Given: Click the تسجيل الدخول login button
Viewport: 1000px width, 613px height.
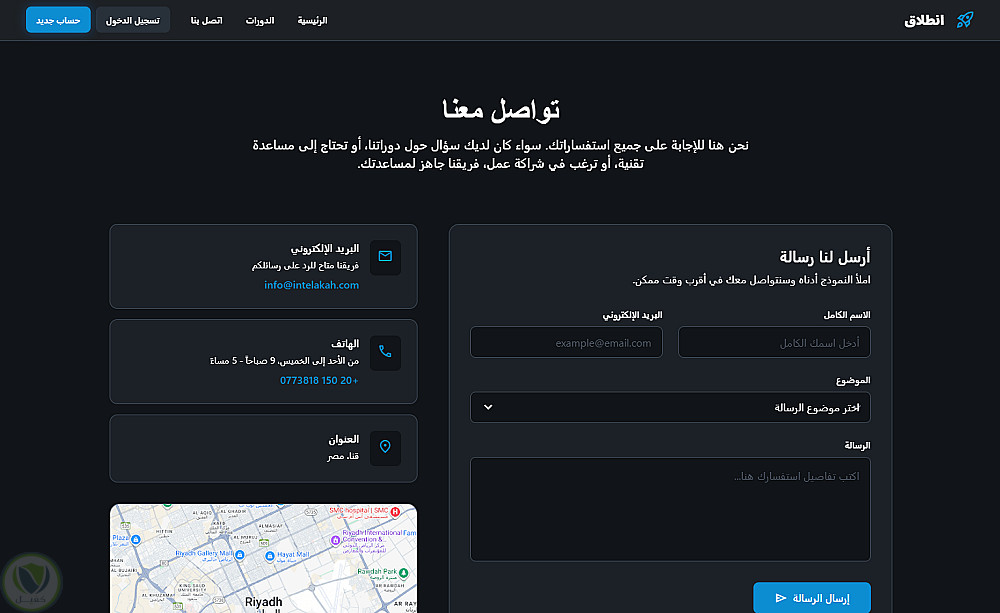Looking at the screenshot, I should click(133, 20).
